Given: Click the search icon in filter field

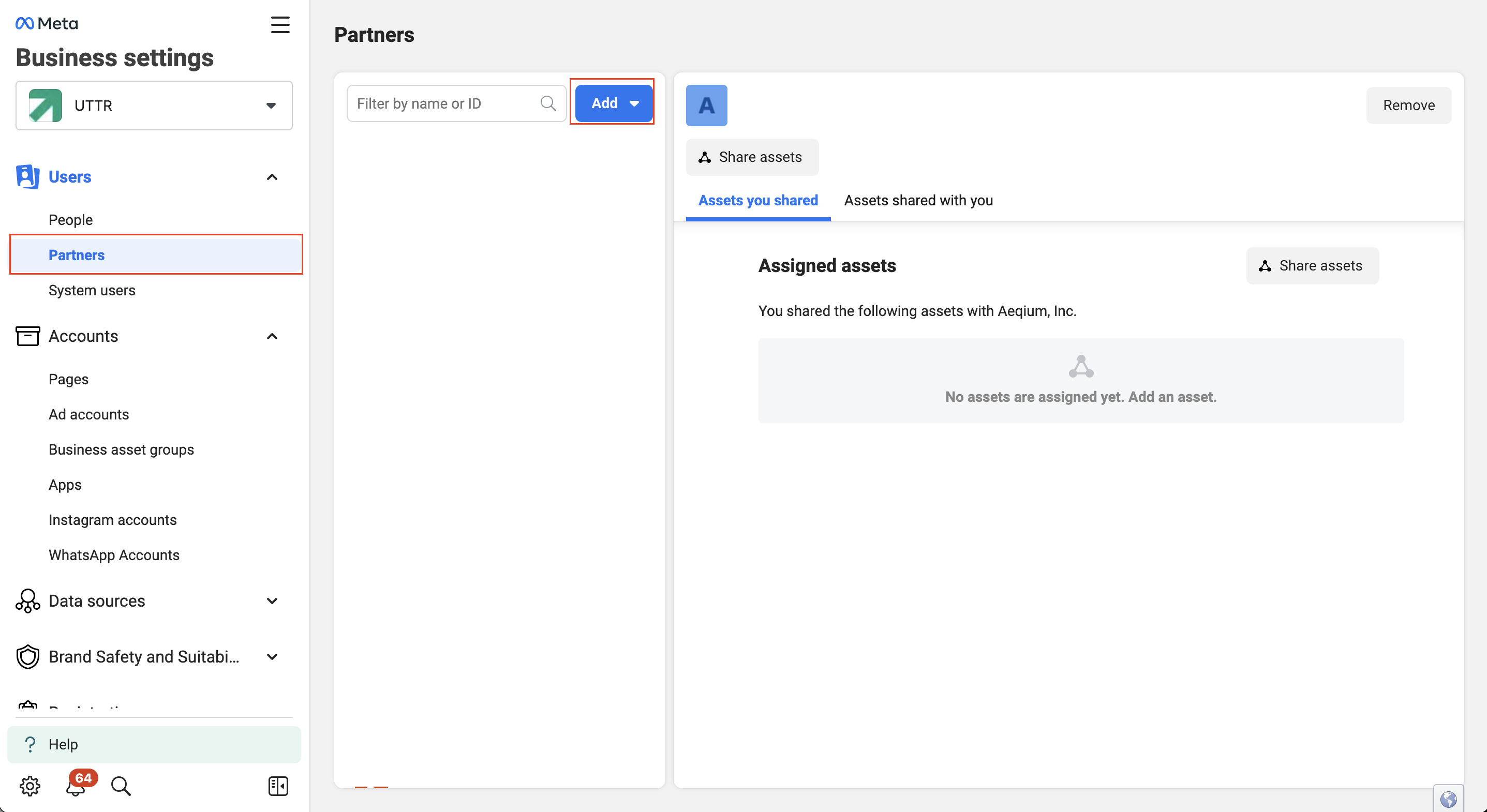Looking at the screenshot, I should pos(548,103).
